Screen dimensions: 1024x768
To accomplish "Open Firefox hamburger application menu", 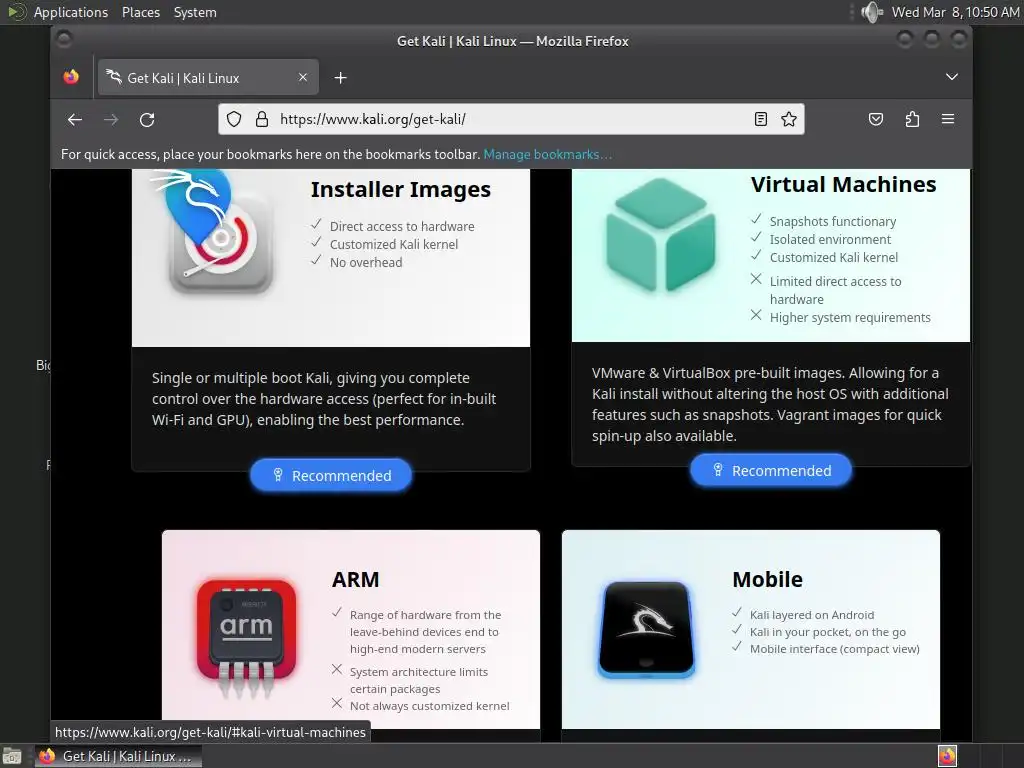I will point(948,119).
